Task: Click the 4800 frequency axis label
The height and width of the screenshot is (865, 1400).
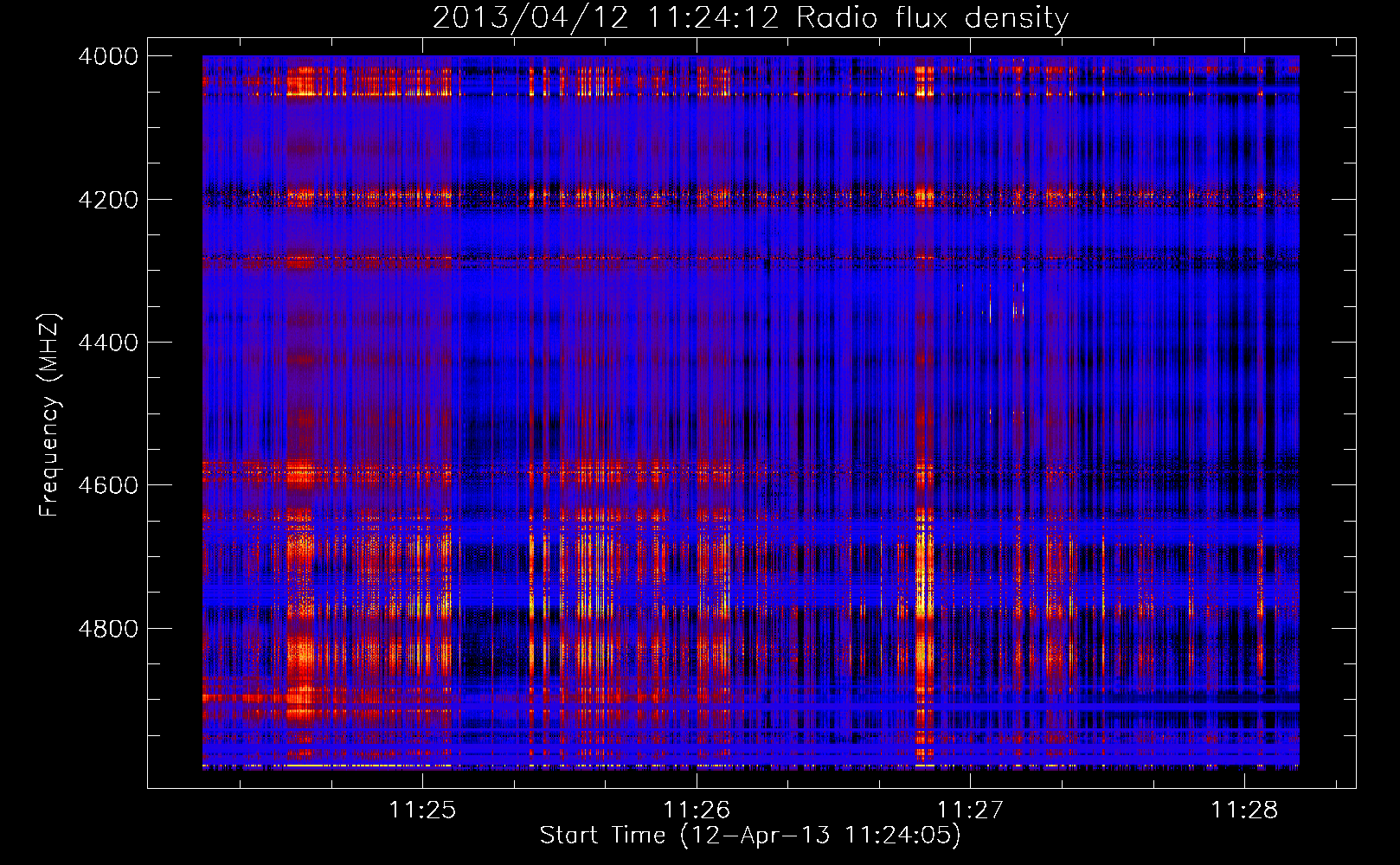Action: (108, 629)
